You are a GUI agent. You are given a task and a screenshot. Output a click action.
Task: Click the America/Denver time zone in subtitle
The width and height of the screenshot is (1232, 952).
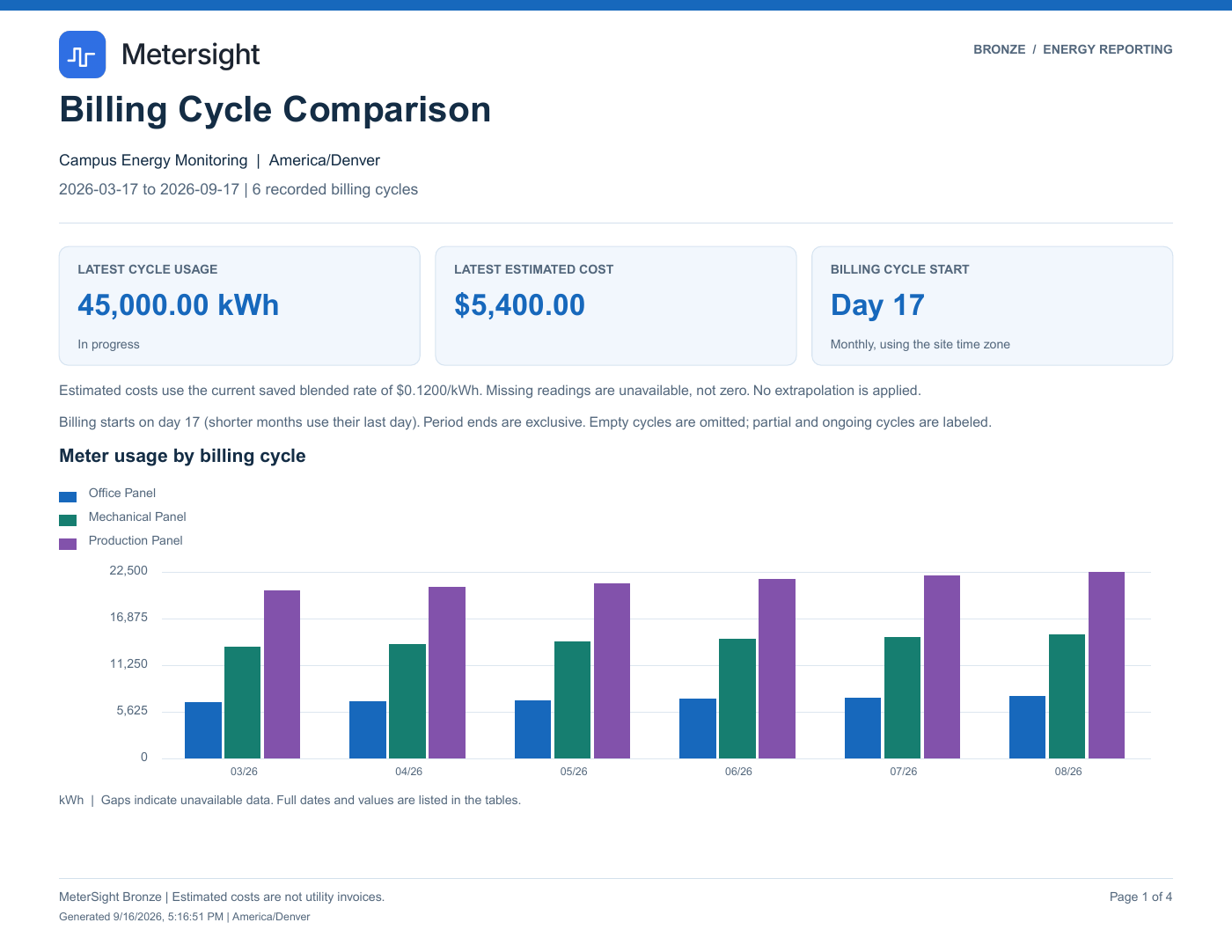click(x=325, y=160)
